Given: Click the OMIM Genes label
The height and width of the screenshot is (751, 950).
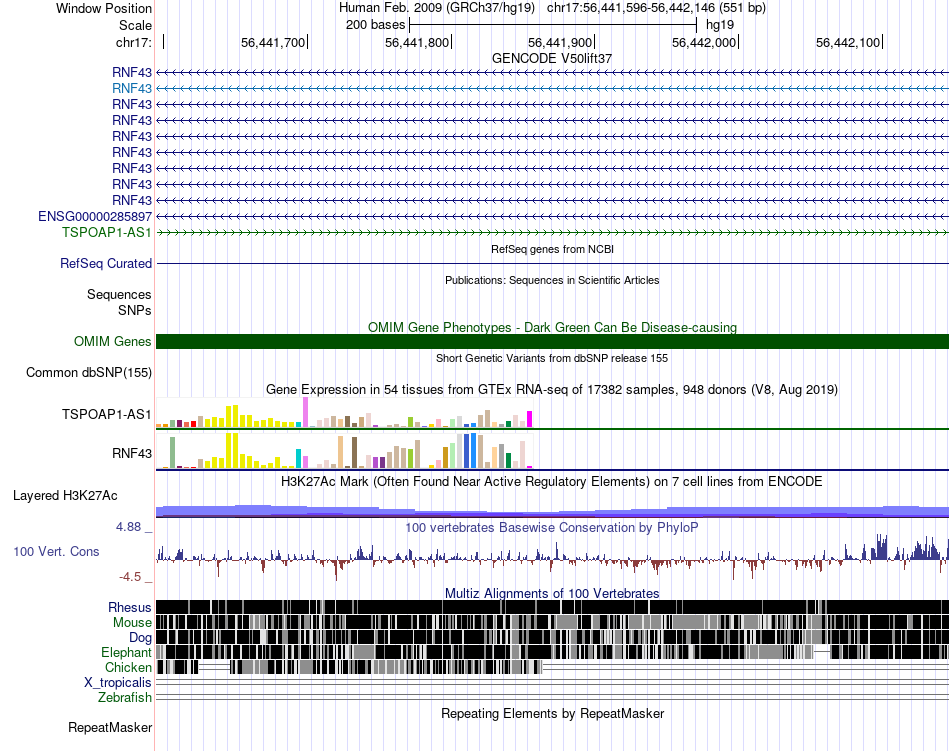Looking at the screenshot, I should (112, 342).
